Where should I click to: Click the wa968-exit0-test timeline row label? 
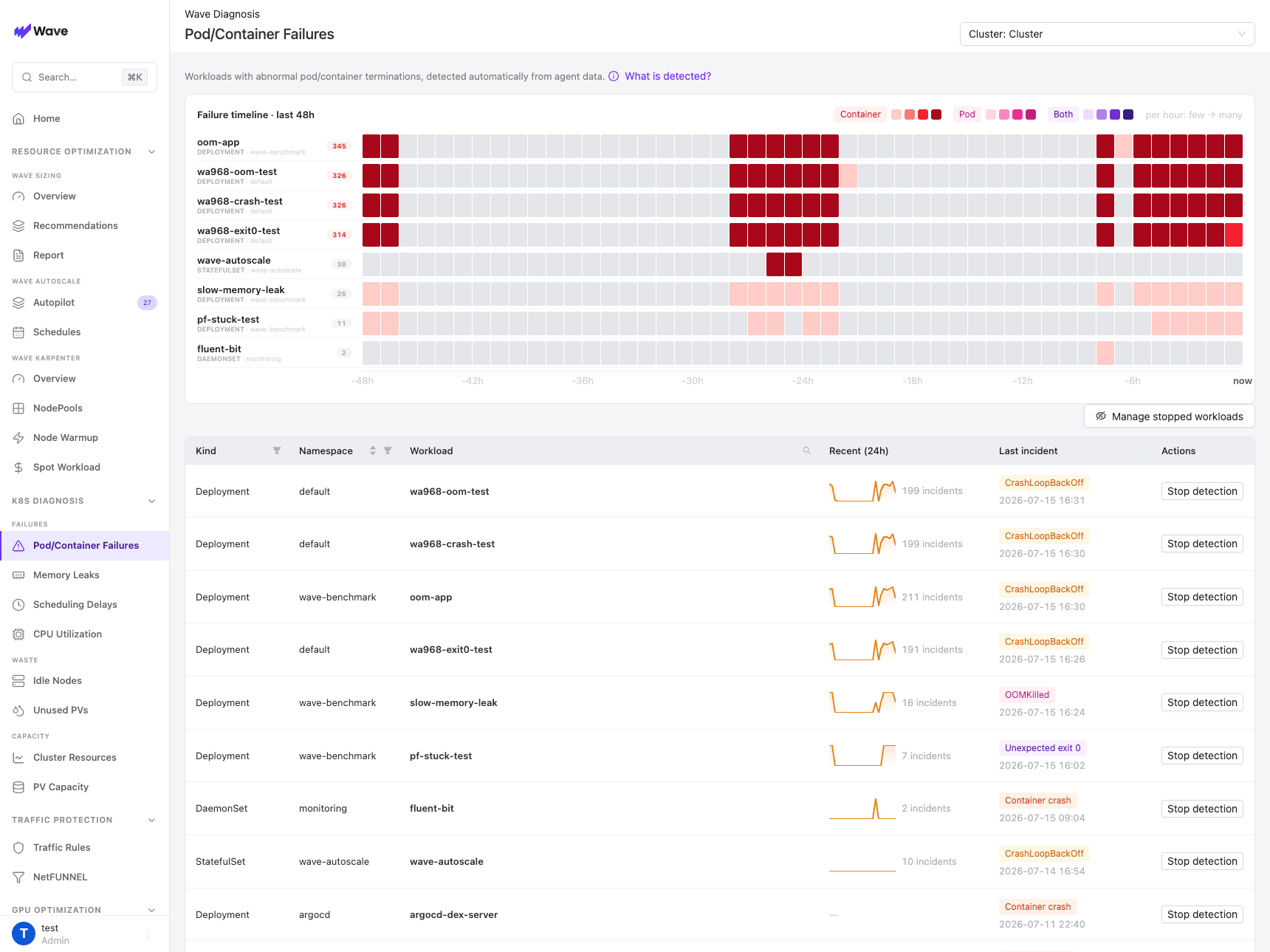tap(238, 231)
